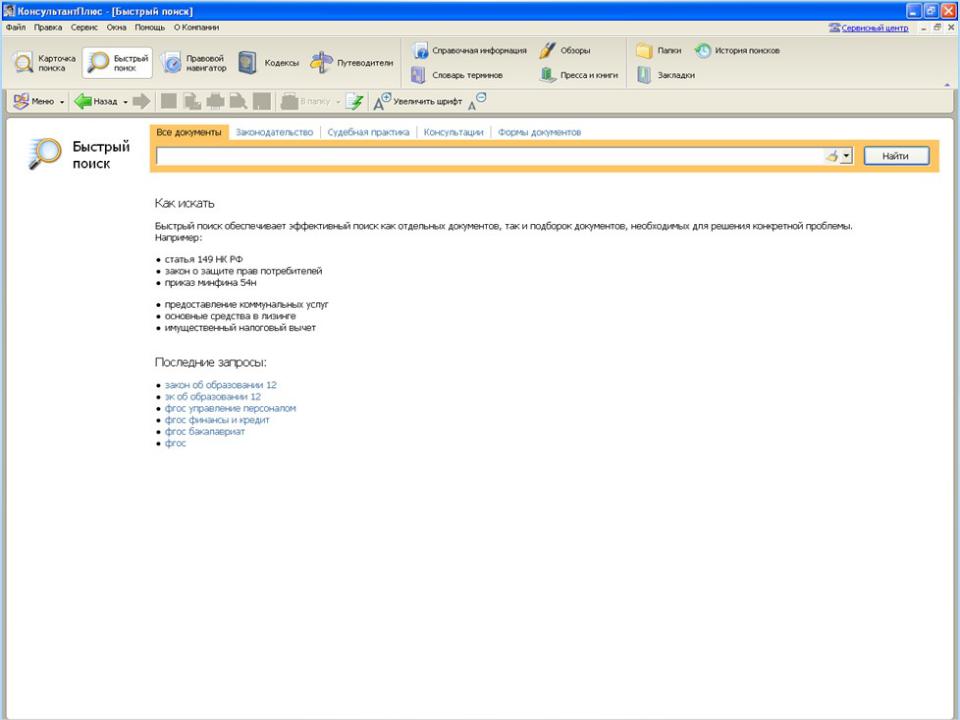Open the search field history dropdown
This screenshot has width=960, height=720.
(846, 156)
